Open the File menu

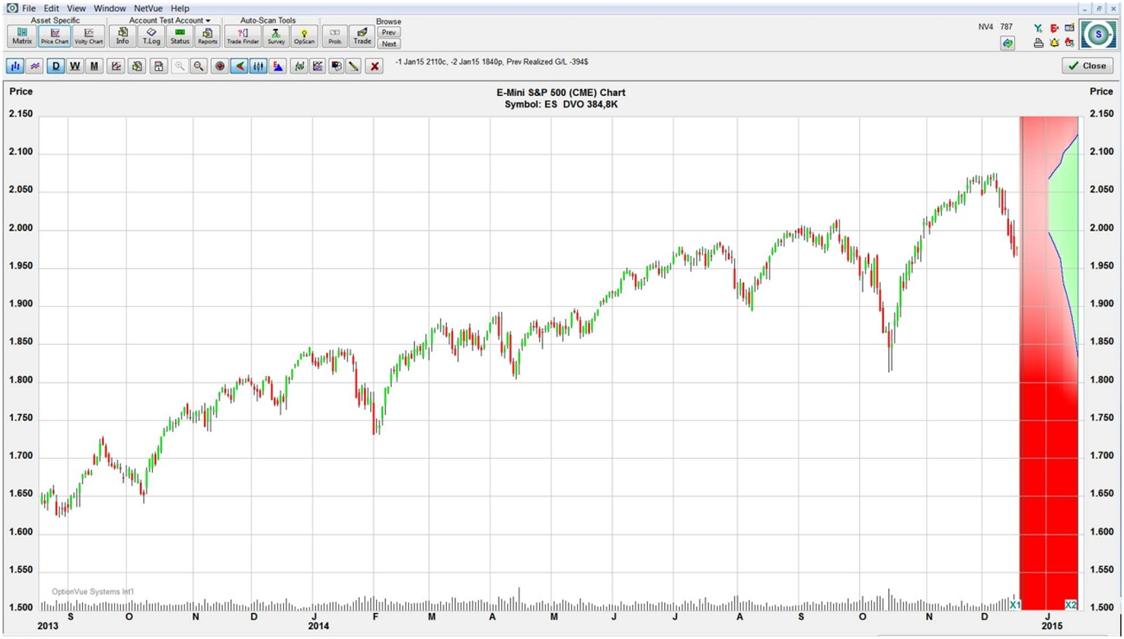[29, 8]
